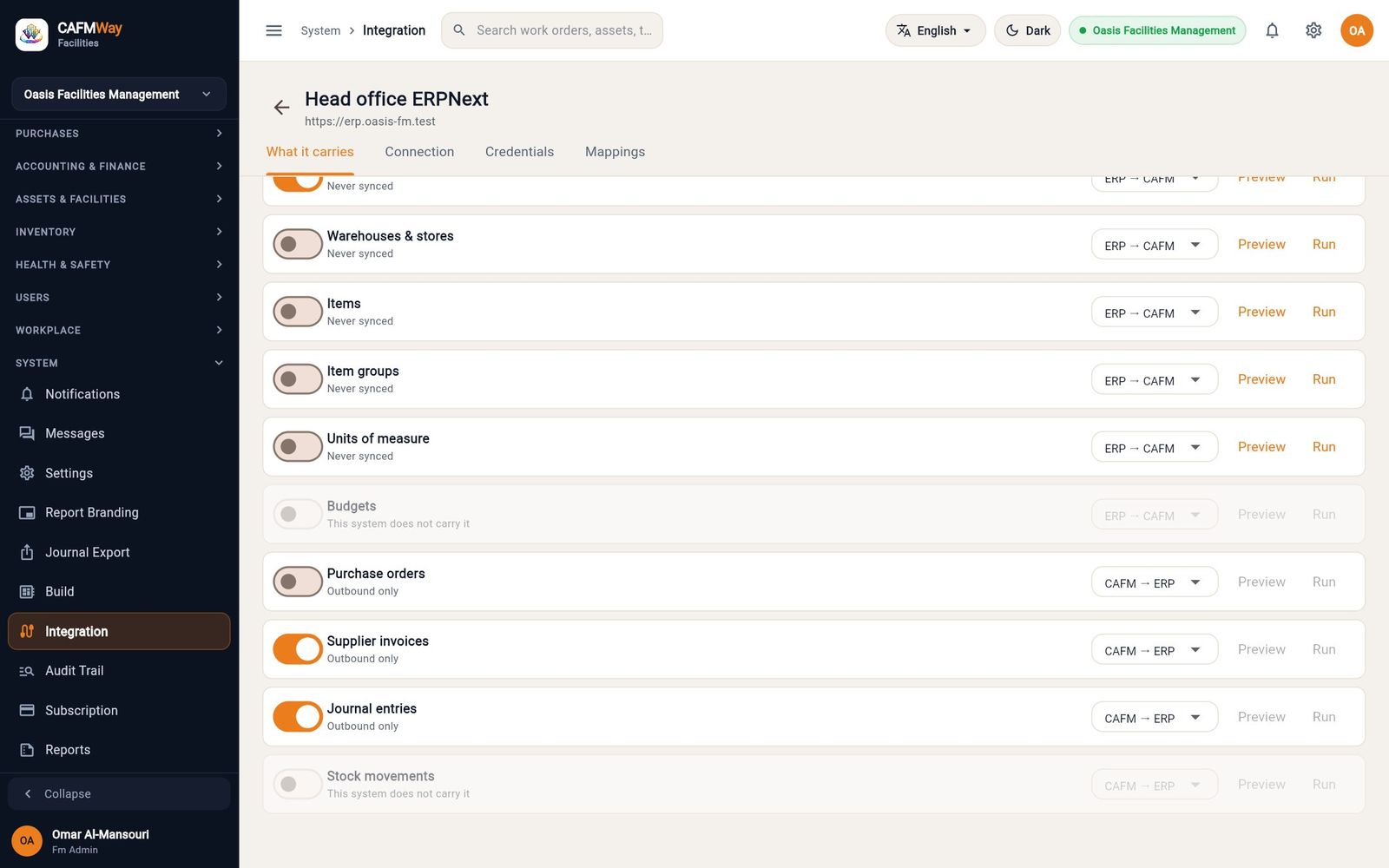Open the direction dropdown for Units of measure

click(x=1154, y=448)
